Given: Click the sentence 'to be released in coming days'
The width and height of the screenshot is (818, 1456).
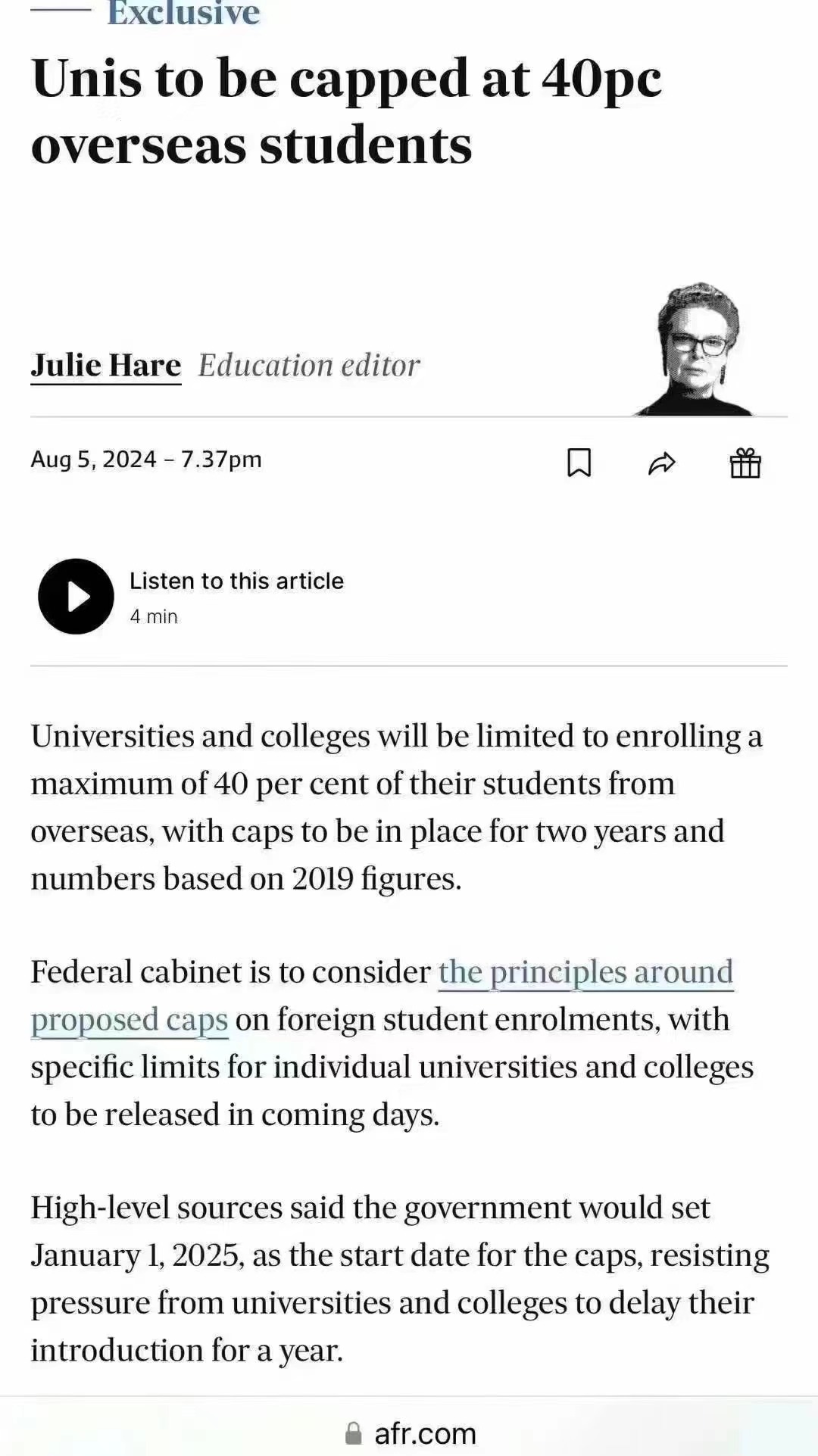Looking at the screenshot, I should coord(235,1115).
